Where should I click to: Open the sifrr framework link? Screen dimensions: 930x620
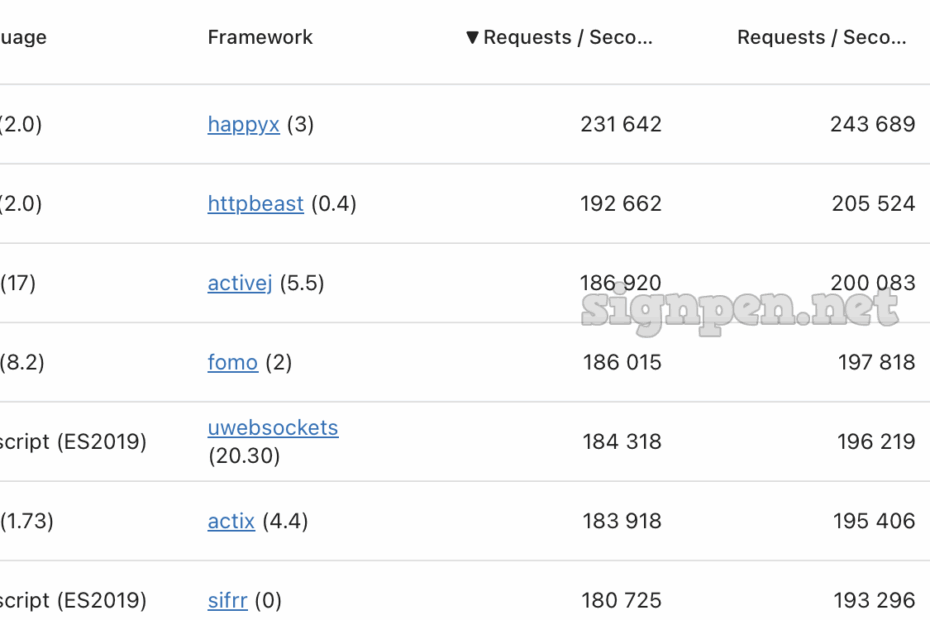pos(227,601)
